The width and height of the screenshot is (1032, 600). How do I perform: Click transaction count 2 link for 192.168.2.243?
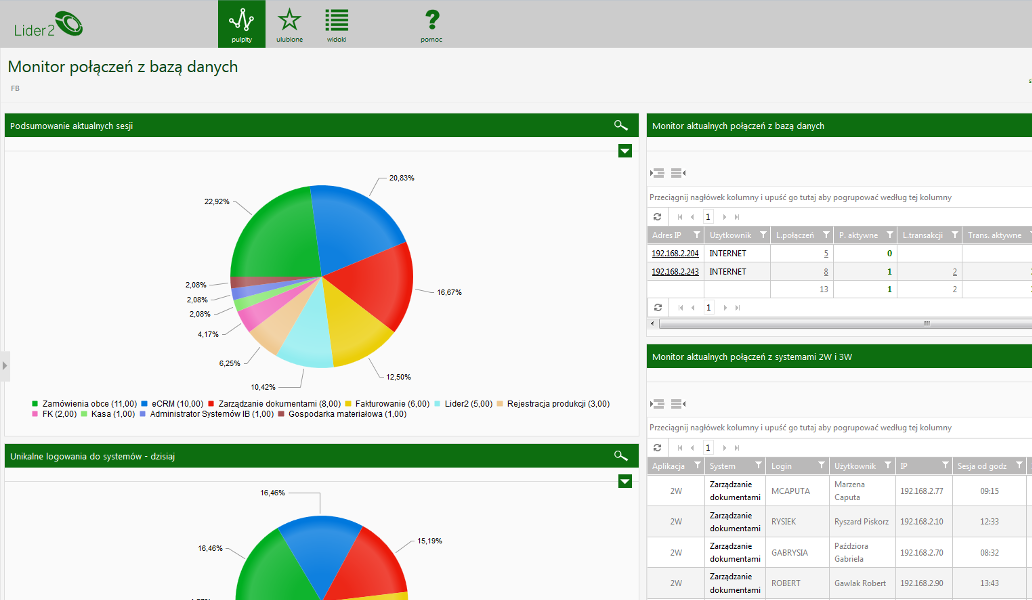(954, 272)
